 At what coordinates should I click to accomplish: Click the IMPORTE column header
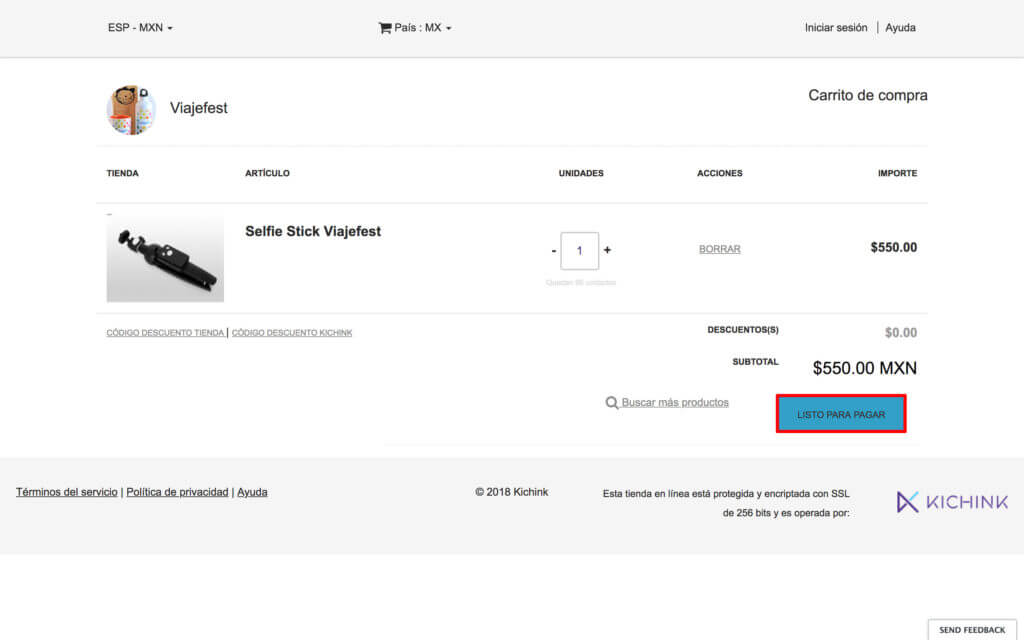(897, 173)
